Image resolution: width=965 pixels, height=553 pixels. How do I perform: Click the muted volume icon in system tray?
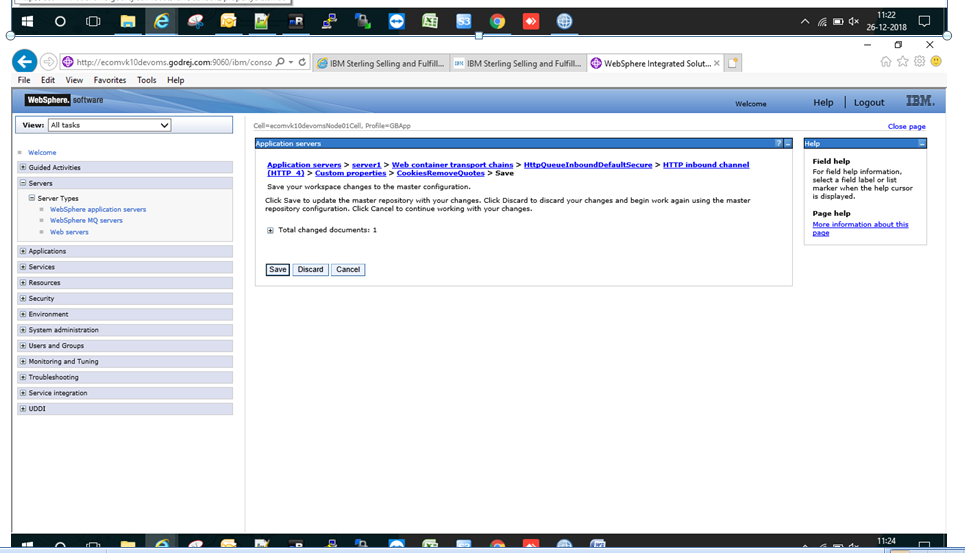tap(854, 22)
